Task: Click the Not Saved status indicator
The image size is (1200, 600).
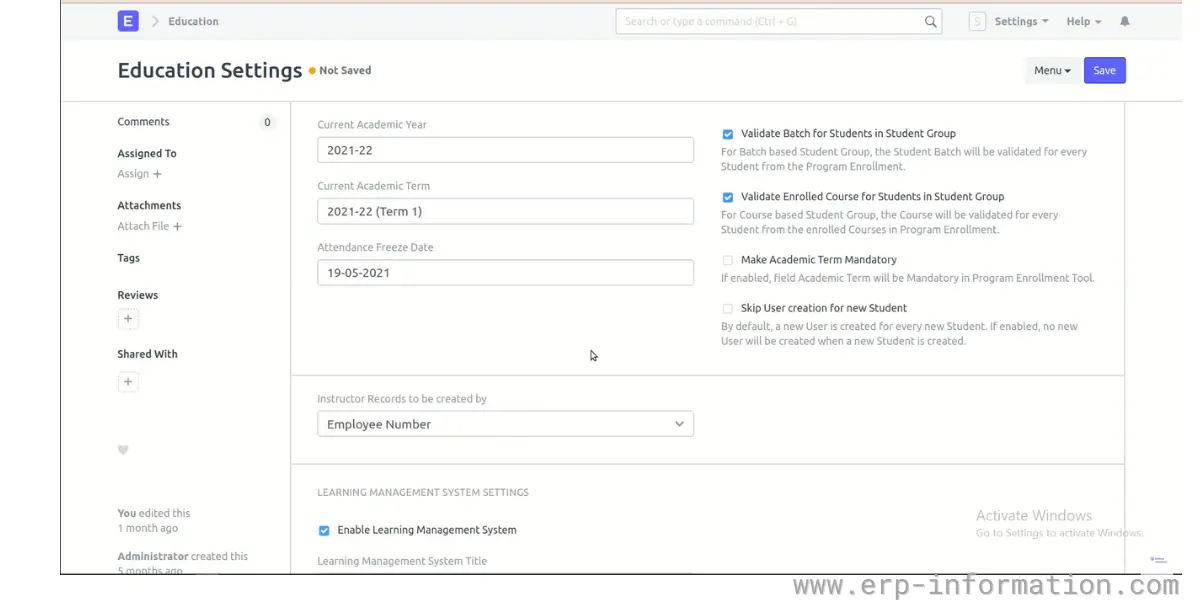Action: [340, 71]
